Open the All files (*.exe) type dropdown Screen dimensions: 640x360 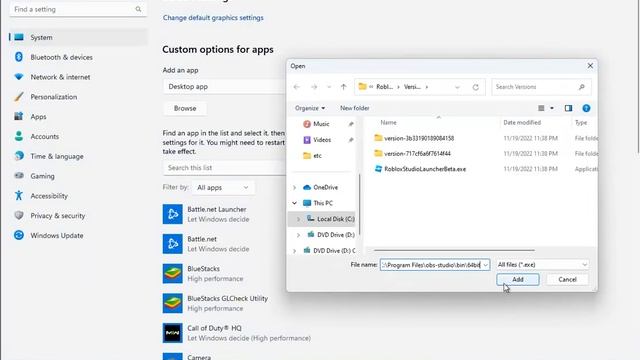pos(542,265)
